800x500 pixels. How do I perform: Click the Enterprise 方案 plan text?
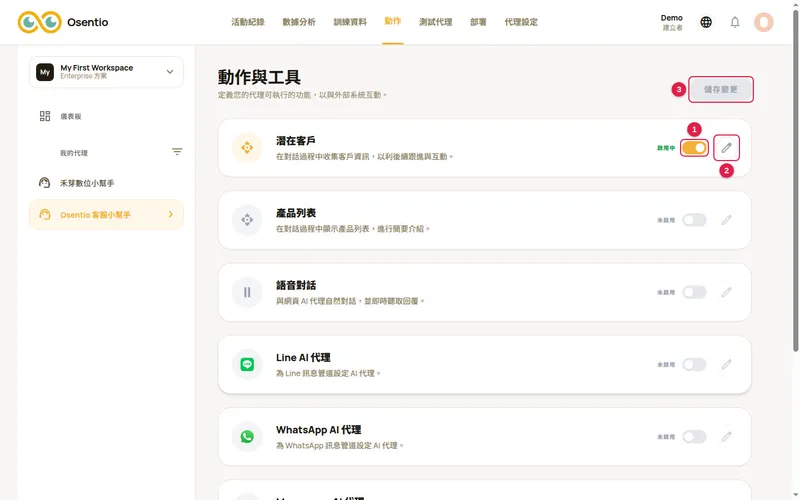pyautogui.click(x=84, y=76)
